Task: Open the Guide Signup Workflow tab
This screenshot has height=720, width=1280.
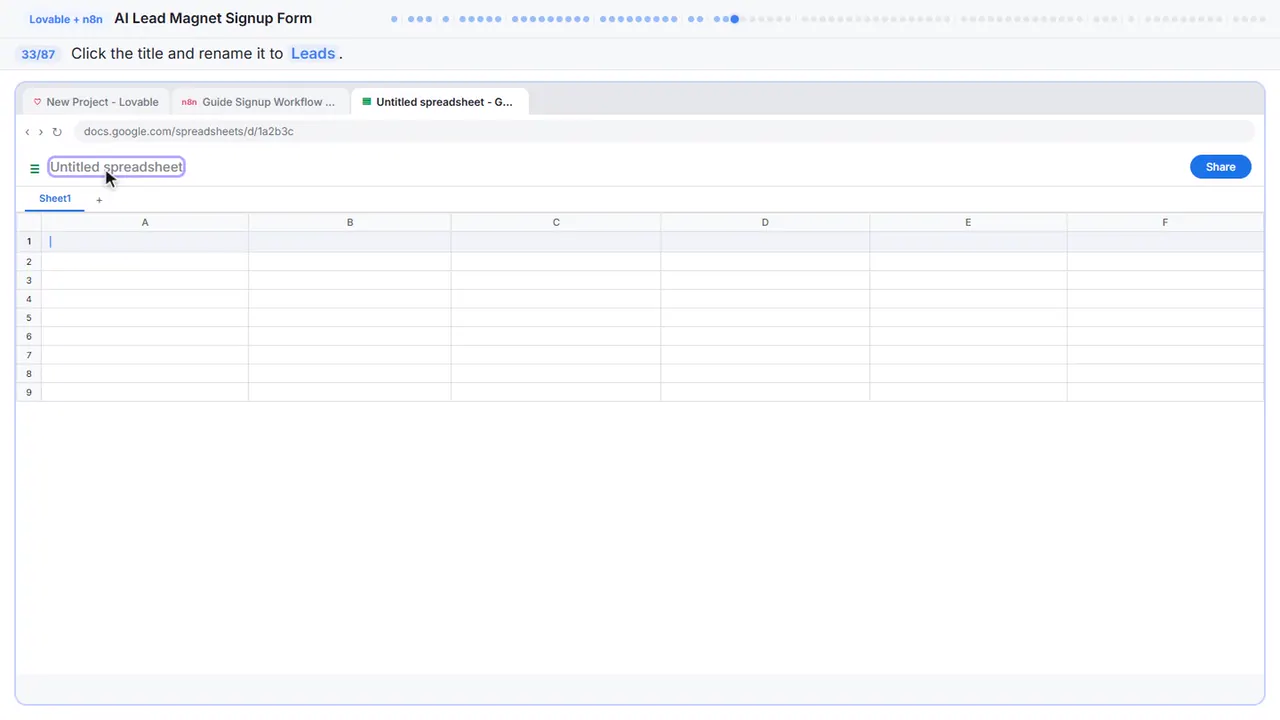Action: (259, 102)
